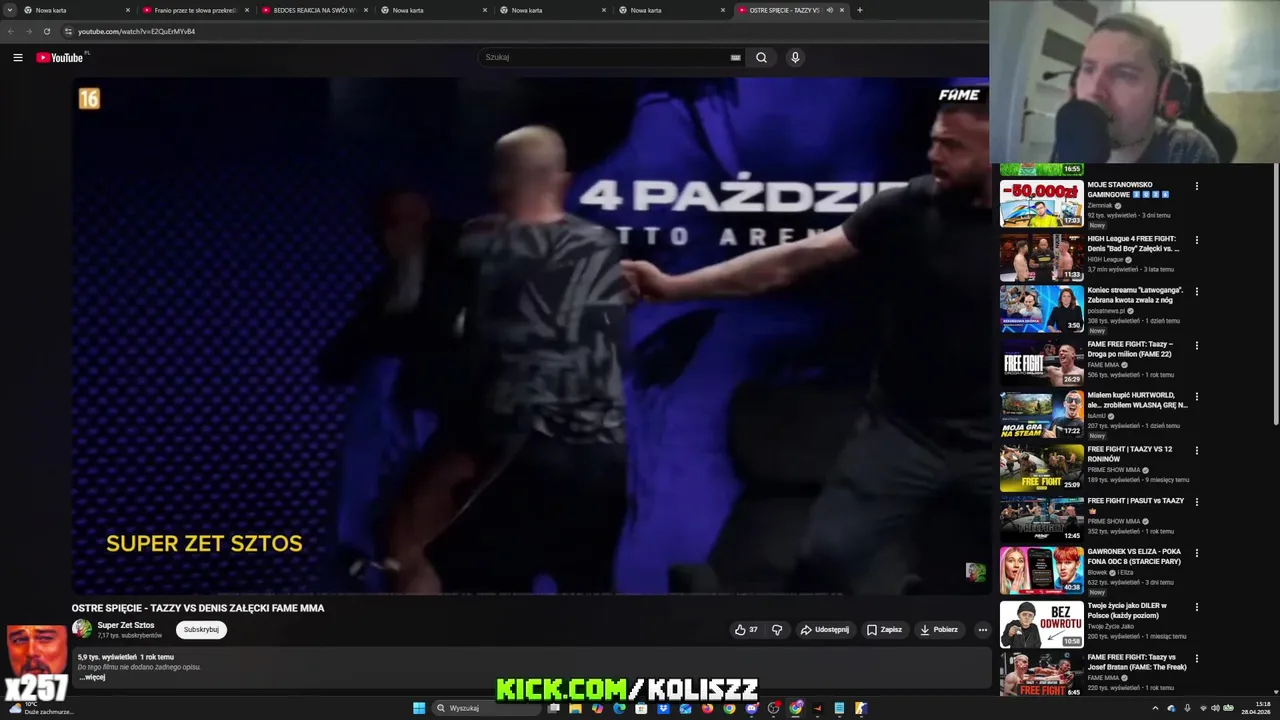This screenshot has width=1280, height=720.
Task: Open options for Koniec streamu Łatwogang video
Action: tap(1196, 292)
